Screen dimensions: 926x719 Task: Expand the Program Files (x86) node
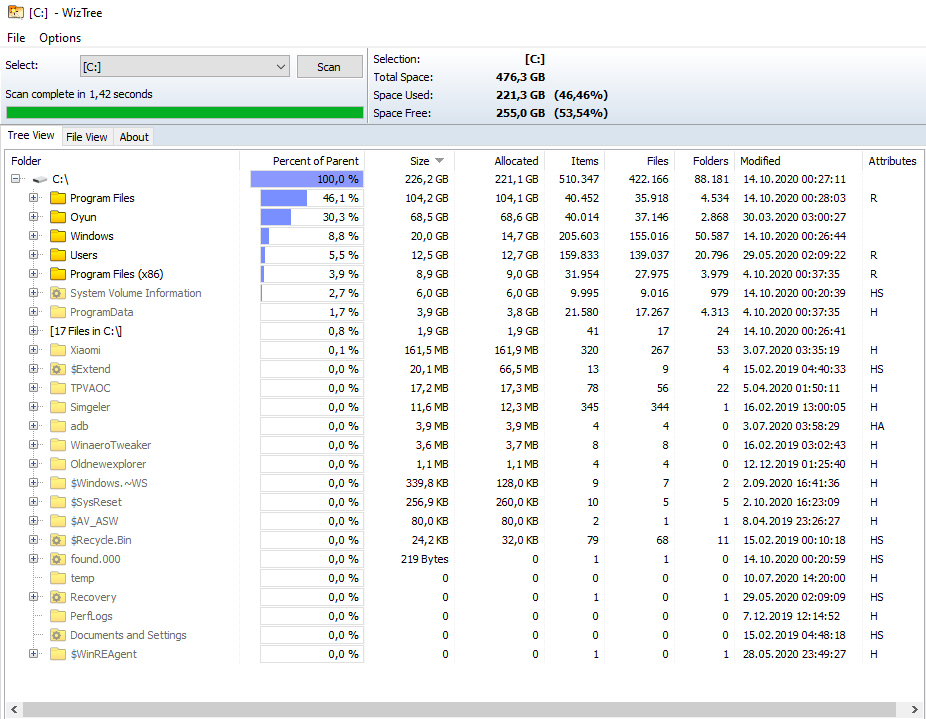tap(34, 274)
